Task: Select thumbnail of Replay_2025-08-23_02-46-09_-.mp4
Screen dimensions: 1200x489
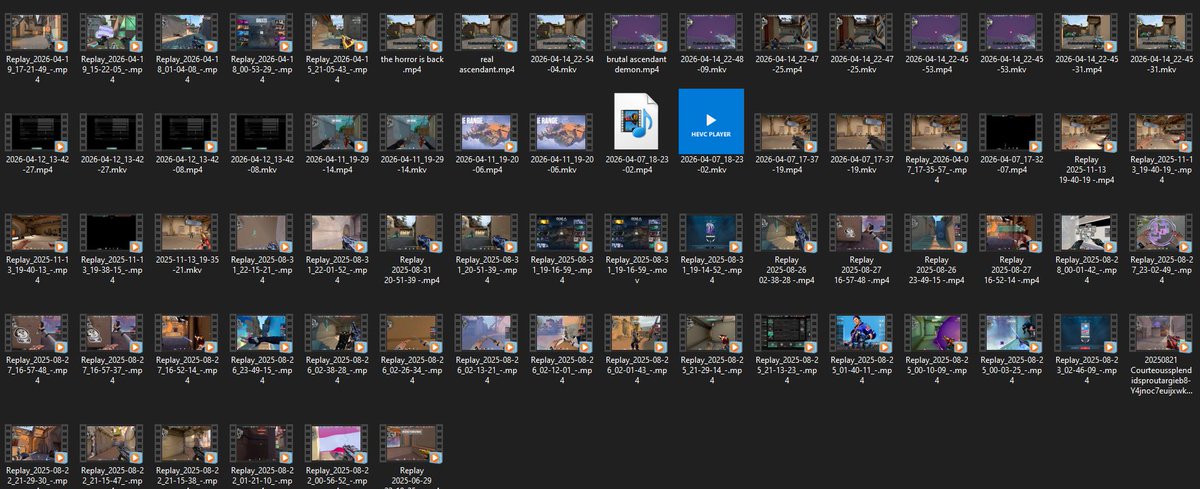Action: (x=1086, y=333)
